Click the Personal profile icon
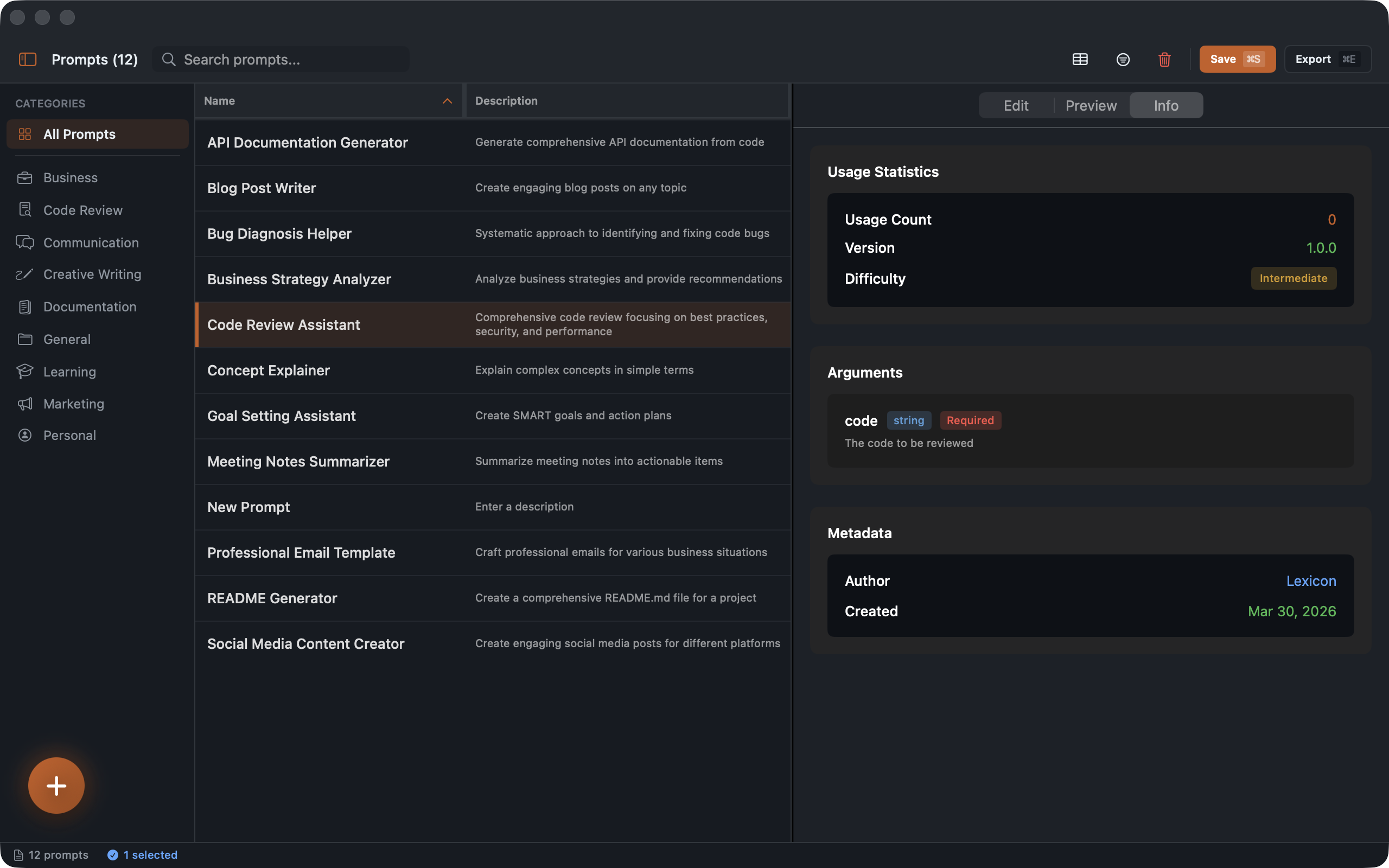The height and width of the screenshot is (868, 1389). tap(24, 435)
